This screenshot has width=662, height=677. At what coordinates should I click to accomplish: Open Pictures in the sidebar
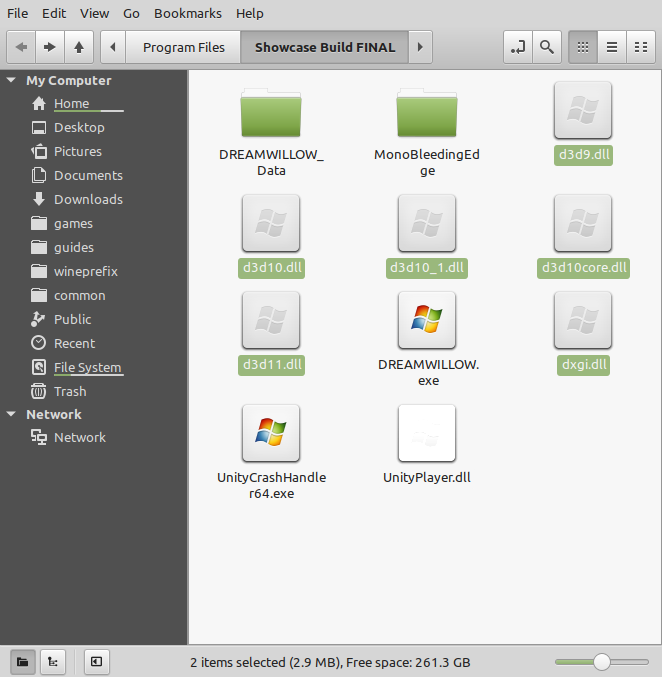[x=94, y=152]
